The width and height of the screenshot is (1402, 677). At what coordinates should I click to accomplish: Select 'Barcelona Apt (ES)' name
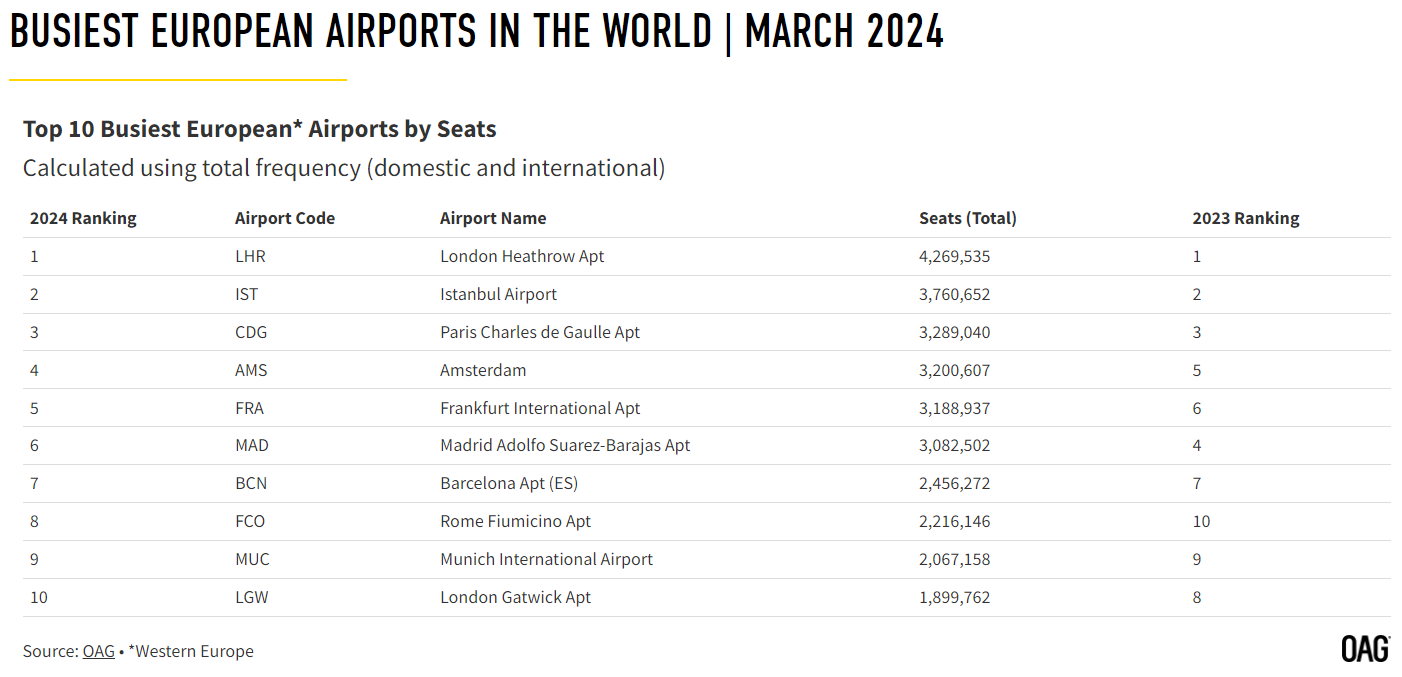point(509,483)
